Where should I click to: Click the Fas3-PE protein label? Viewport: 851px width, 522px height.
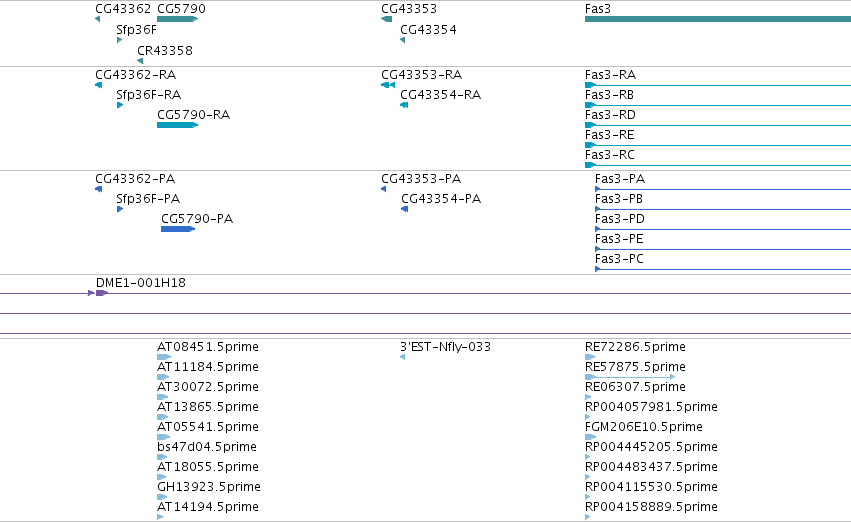pyautogui.click(x=619, y=239)
